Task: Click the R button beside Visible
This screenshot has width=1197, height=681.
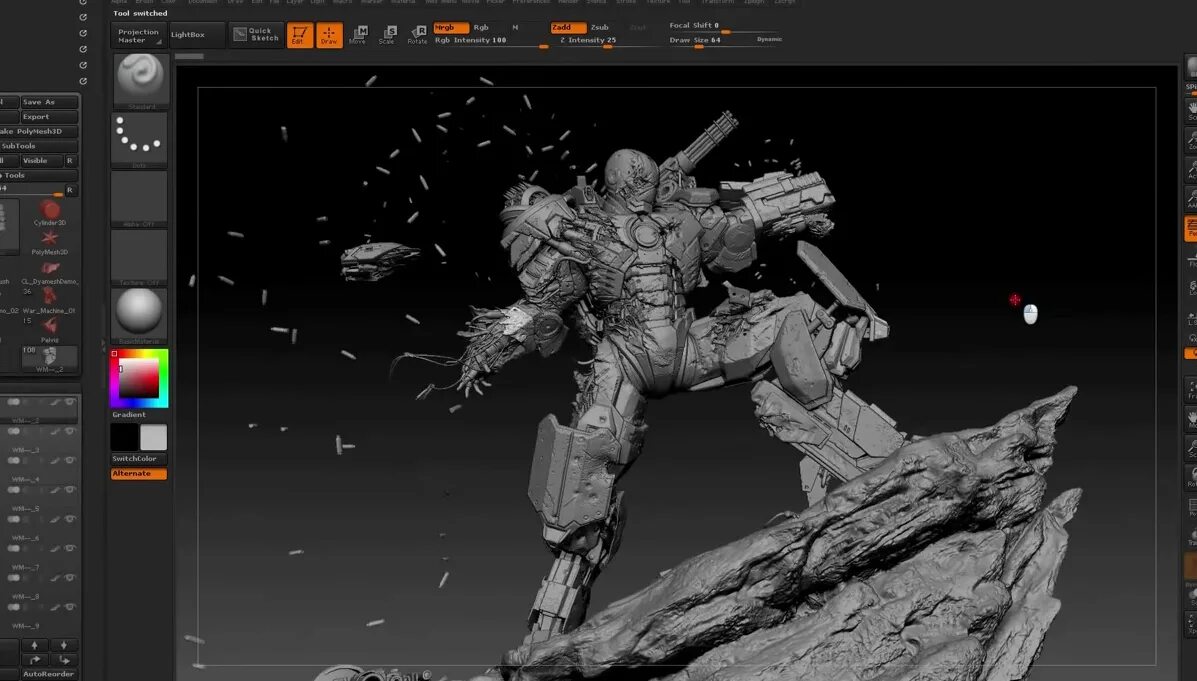Action: tap(70, 160)
